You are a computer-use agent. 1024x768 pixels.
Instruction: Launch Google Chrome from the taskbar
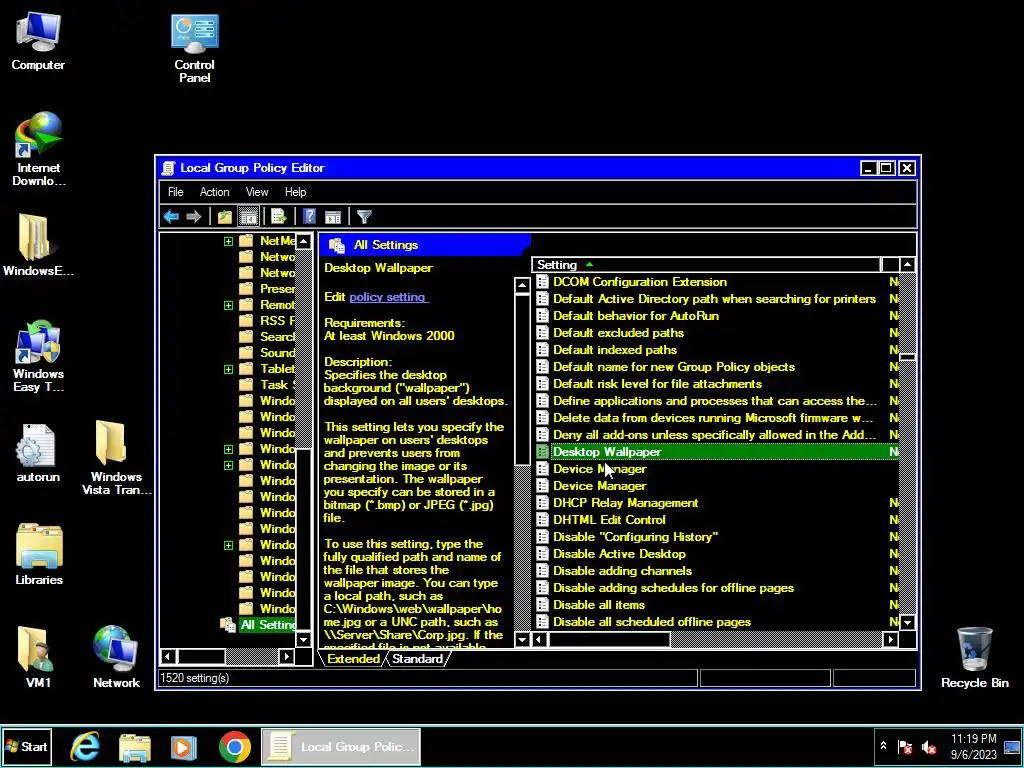(x=235, y=747)
